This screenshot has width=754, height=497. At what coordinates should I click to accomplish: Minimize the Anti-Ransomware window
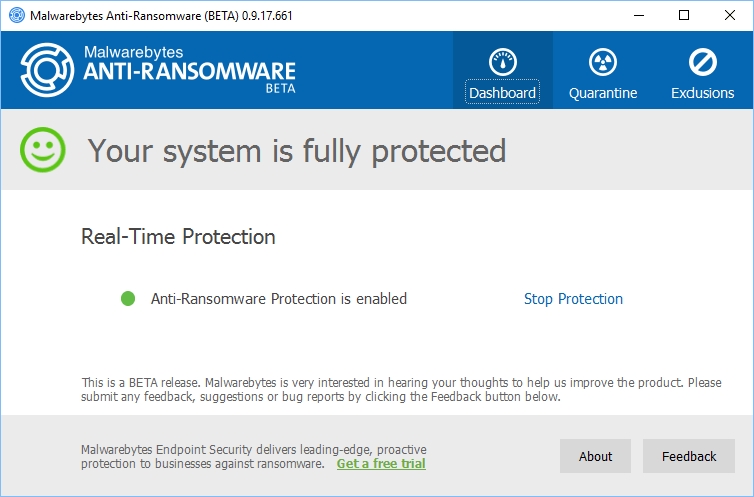[638, 15]
